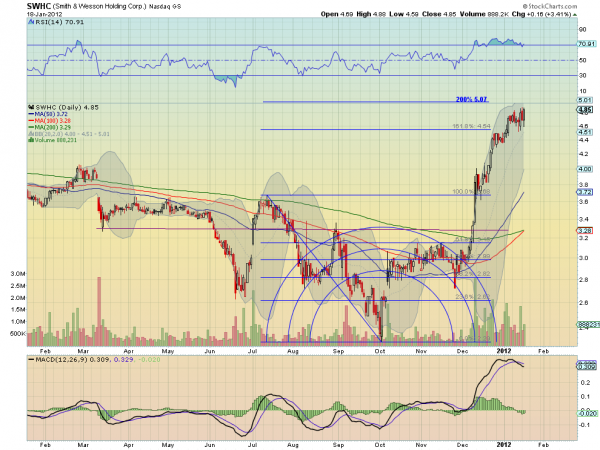
Task: Click the 161.8% 4.54 Fibonacci label
Action: [x=471, y=126]
